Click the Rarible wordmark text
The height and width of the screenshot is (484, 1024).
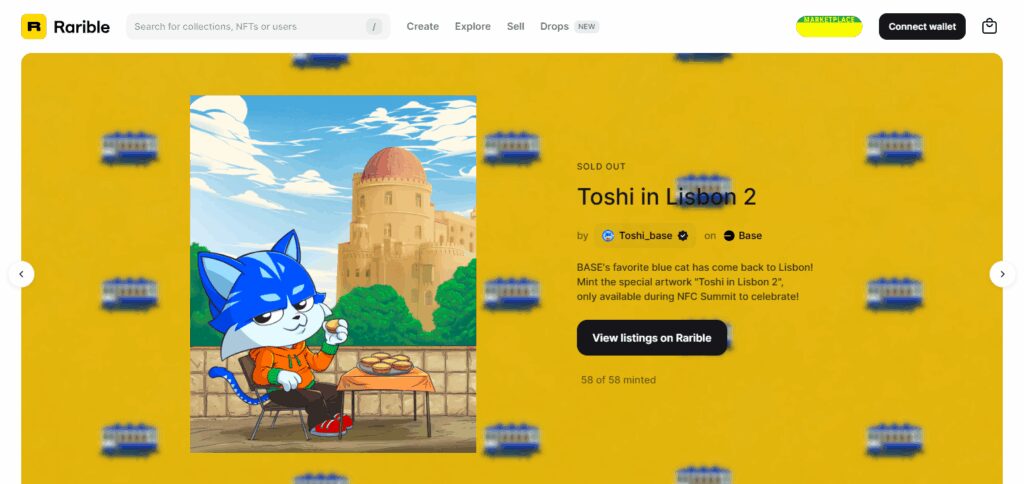82,27
